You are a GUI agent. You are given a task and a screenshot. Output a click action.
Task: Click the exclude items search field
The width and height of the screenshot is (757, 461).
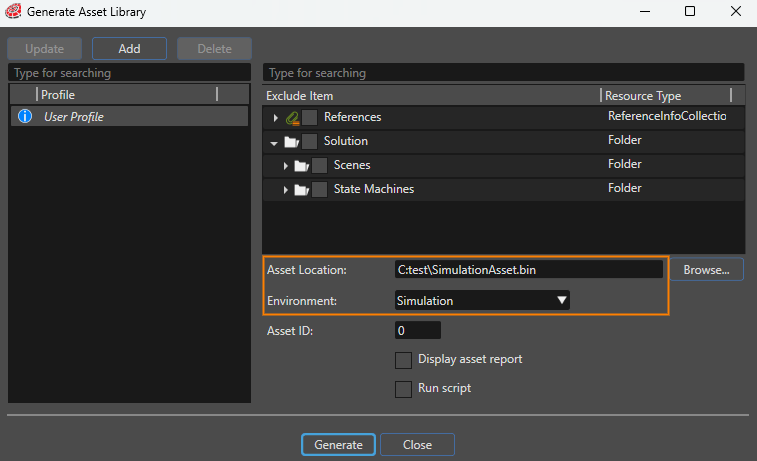coord(504,73)
